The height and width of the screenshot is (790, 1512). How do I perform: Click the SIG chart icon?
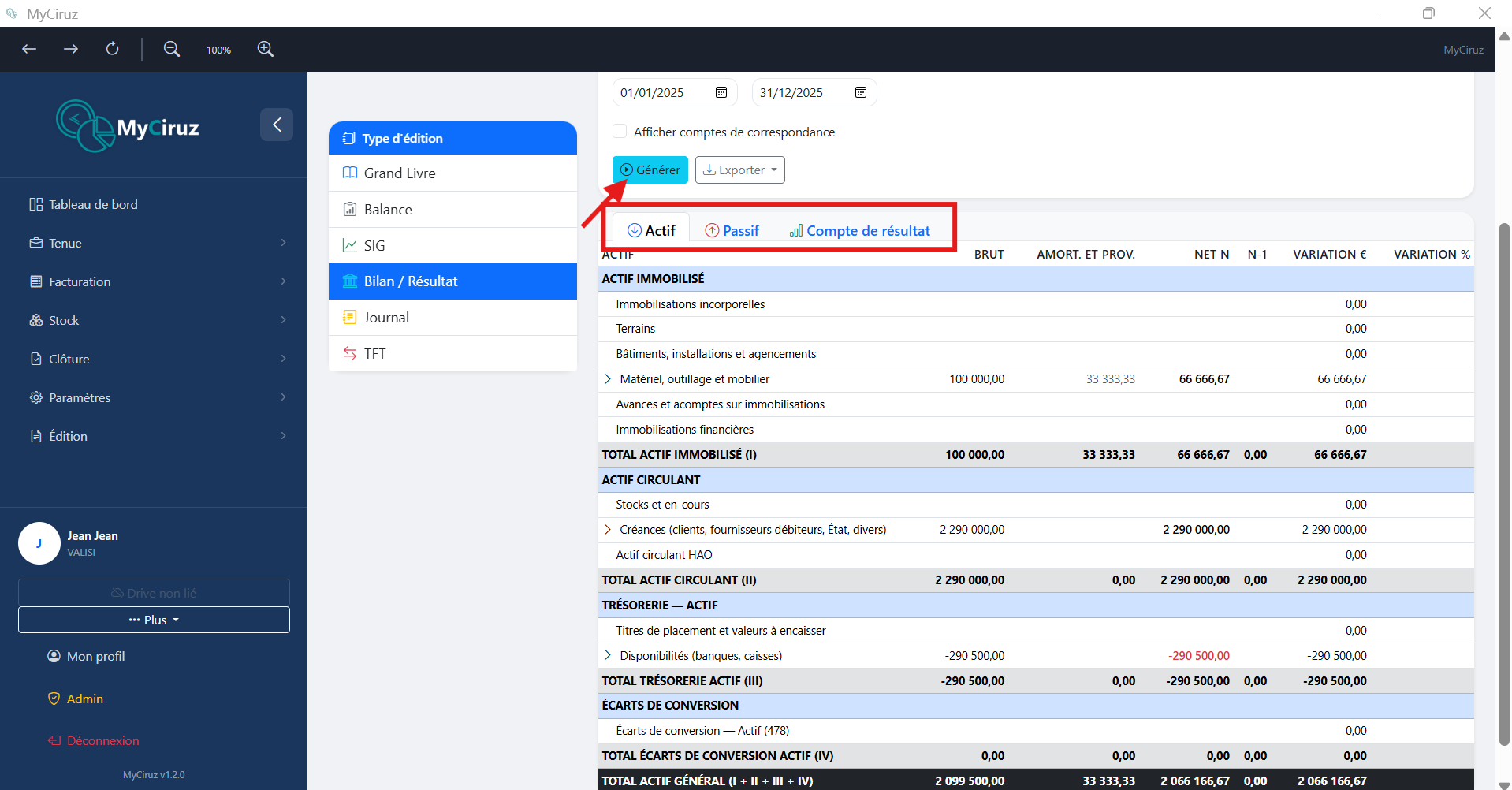(350, 245)
